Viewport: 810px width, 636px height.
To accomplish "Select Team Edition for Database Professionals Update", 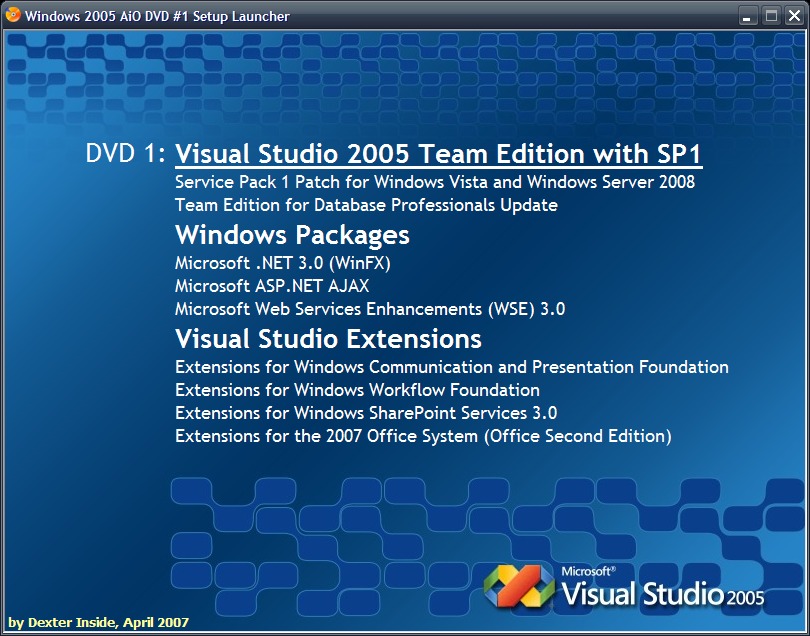I will (366, 205).
